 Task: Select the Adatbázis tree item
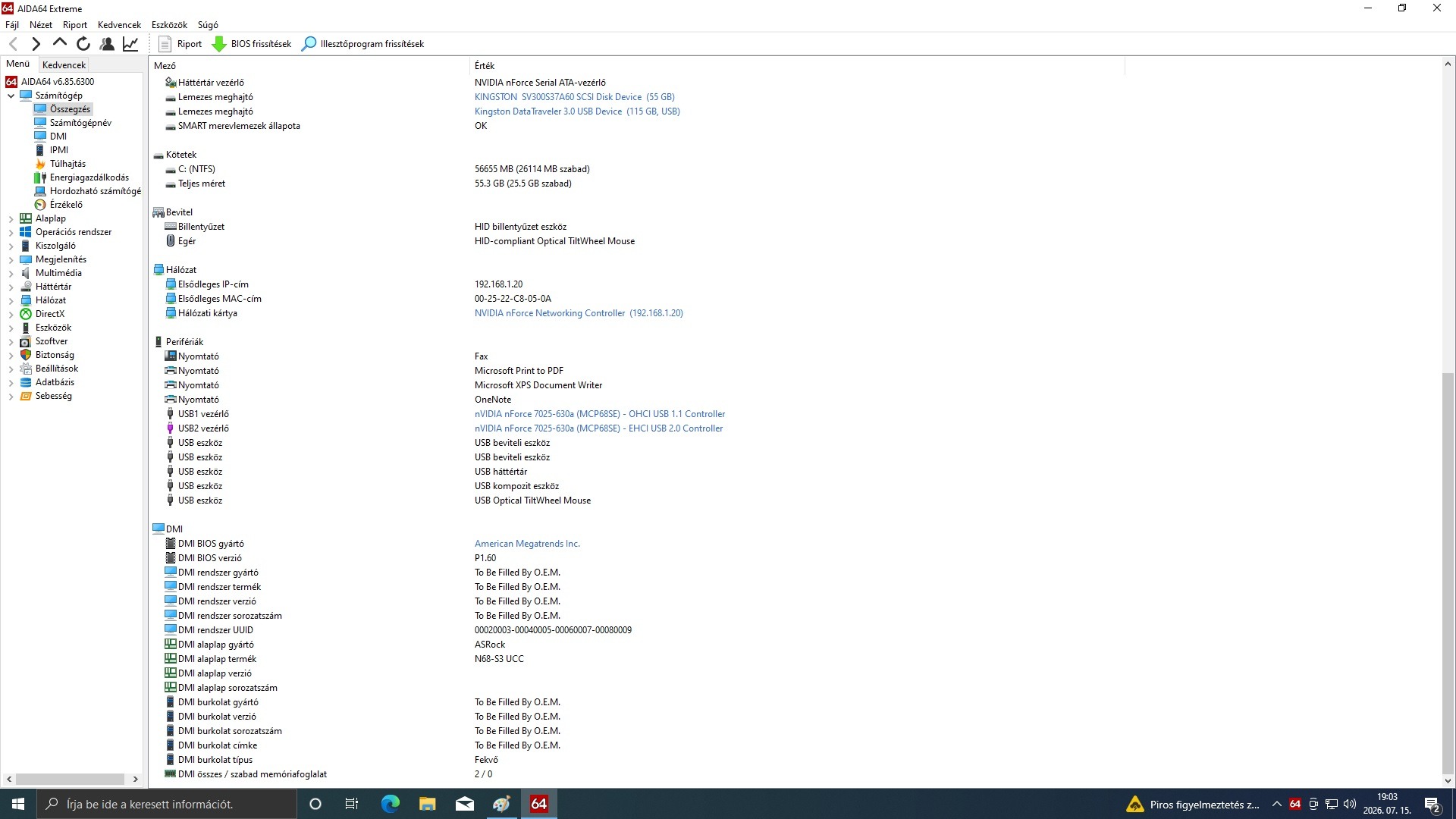[x=55, y=382]
